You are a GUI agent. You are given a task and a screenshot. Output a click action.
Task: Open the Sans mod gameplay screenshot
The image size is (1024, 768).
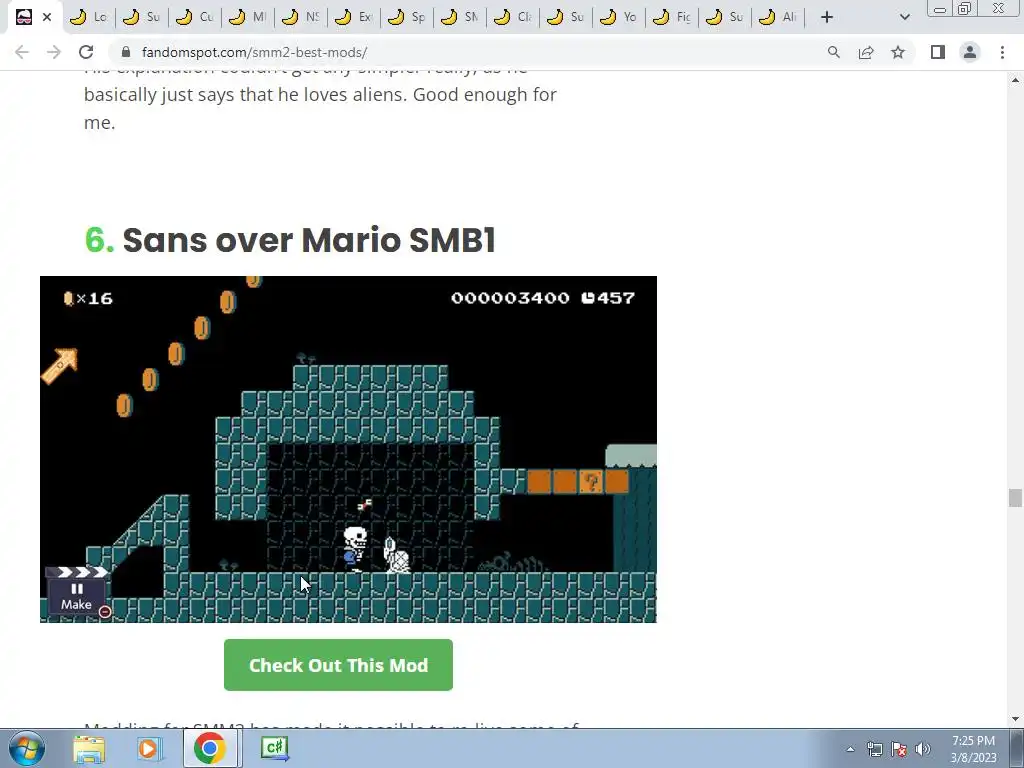(x=348, y=449)
